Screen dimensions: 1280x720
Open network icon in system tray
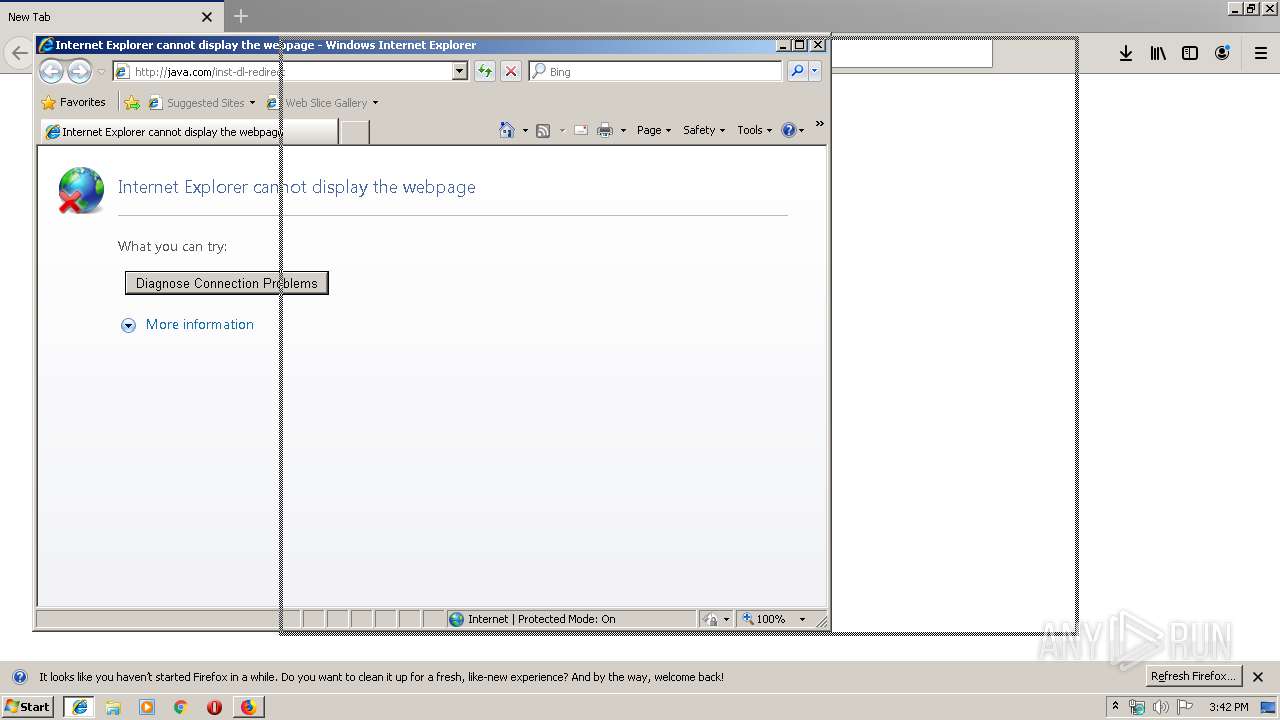[1137, 707]
